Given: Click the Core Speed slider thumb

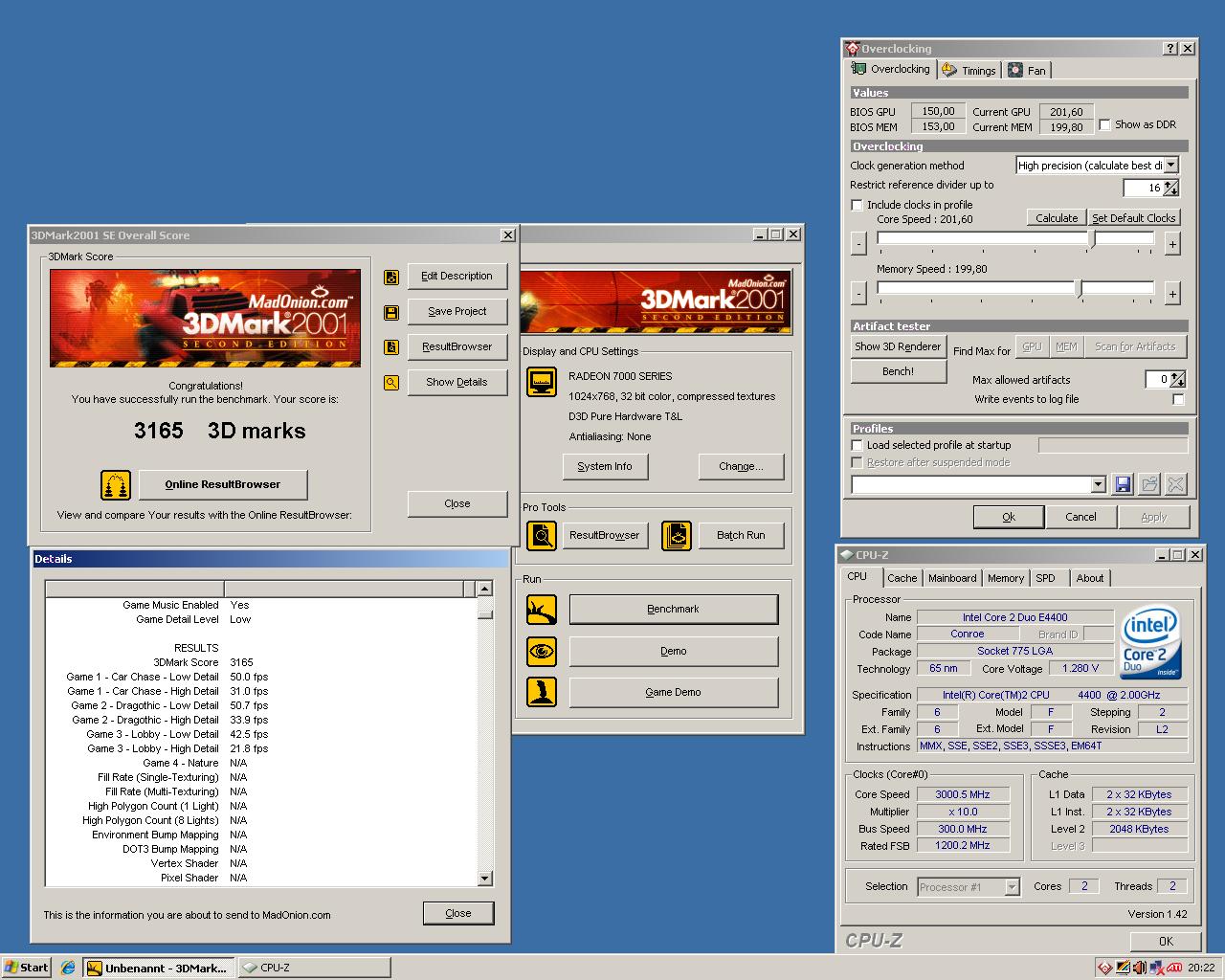Looking at the screenshot, I should 1092,241.
